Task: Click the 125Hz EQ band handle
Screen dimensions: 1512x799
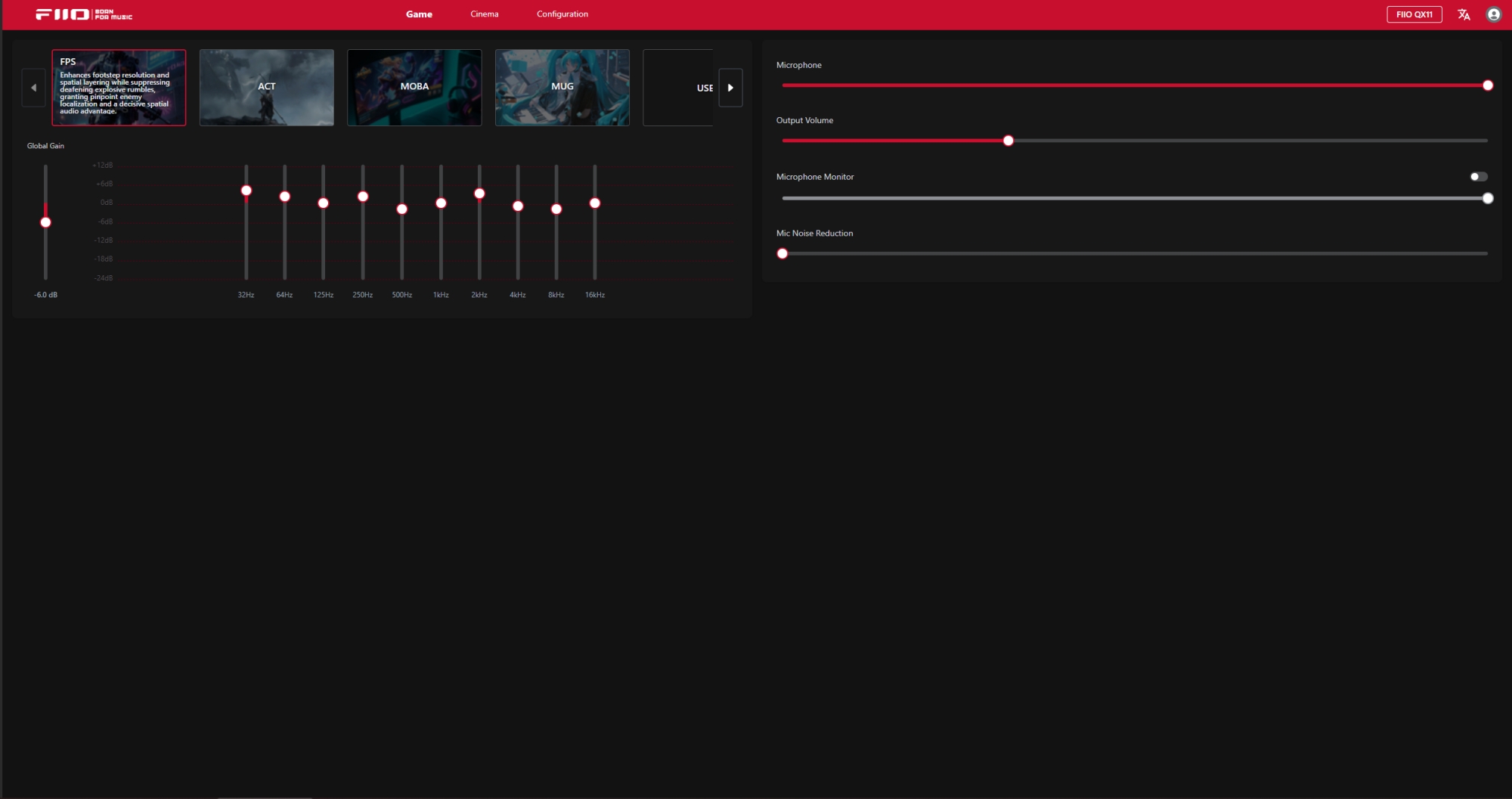Action: coord(323,203)
